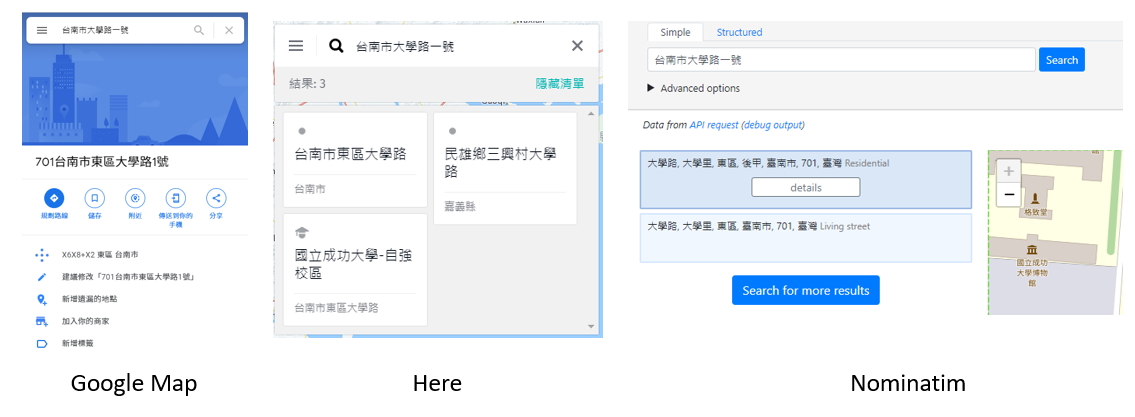Click the add a missing place pin icon

[x=42, y=299]
